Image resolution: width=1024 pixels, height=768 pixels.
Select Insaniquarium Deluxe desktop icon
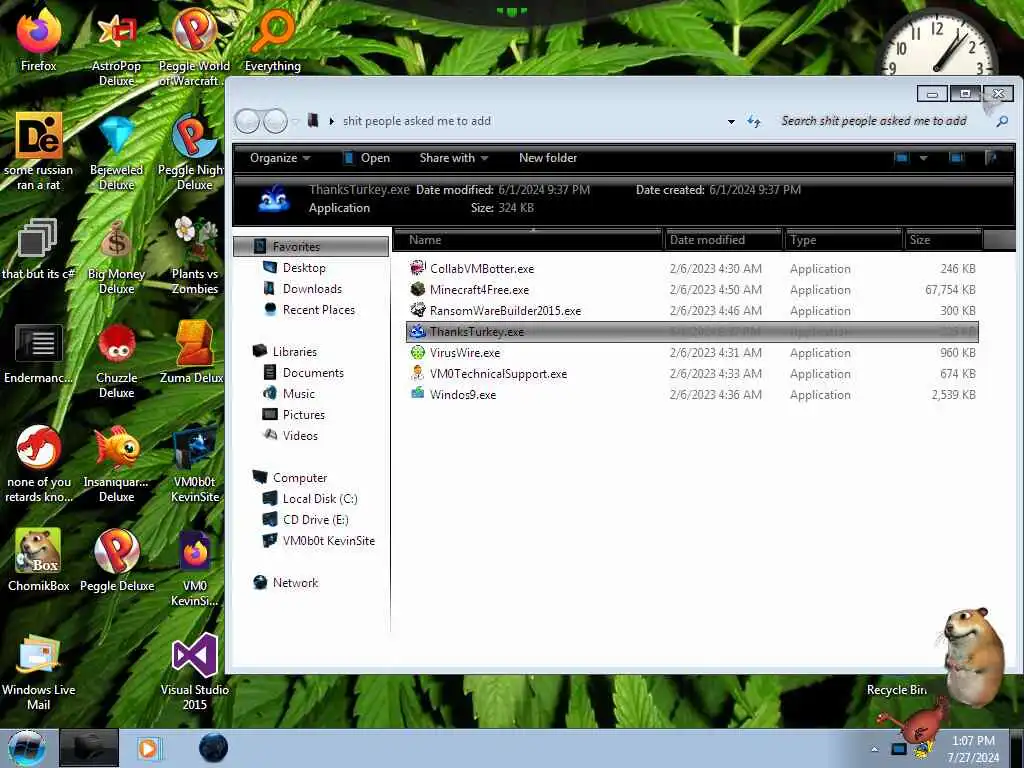(x=116, y=464)
